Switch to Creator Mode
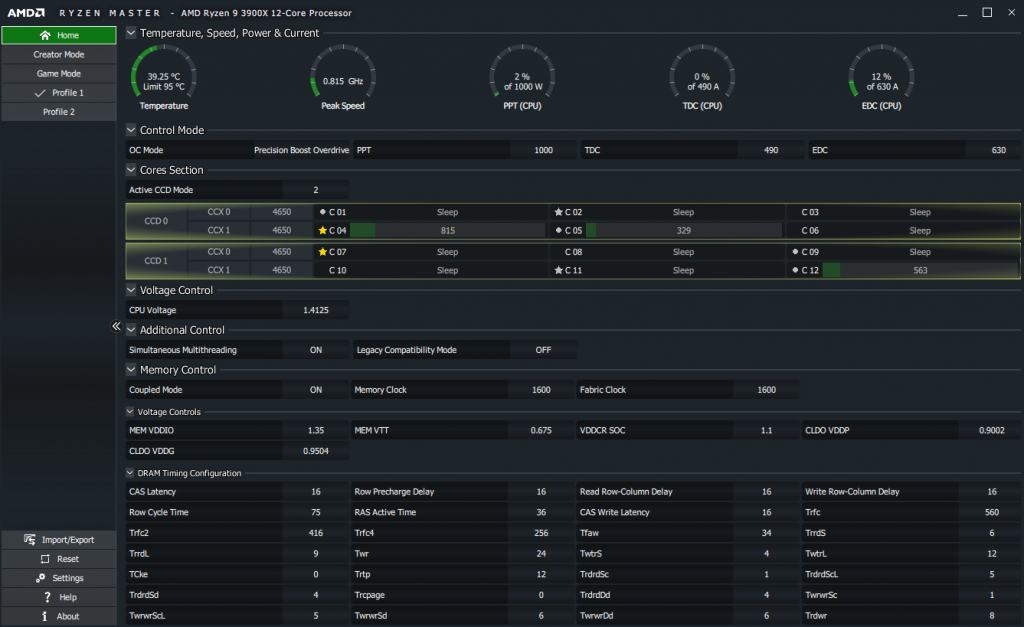Viewport: 1024px width, 627px height. click(59, 54)
